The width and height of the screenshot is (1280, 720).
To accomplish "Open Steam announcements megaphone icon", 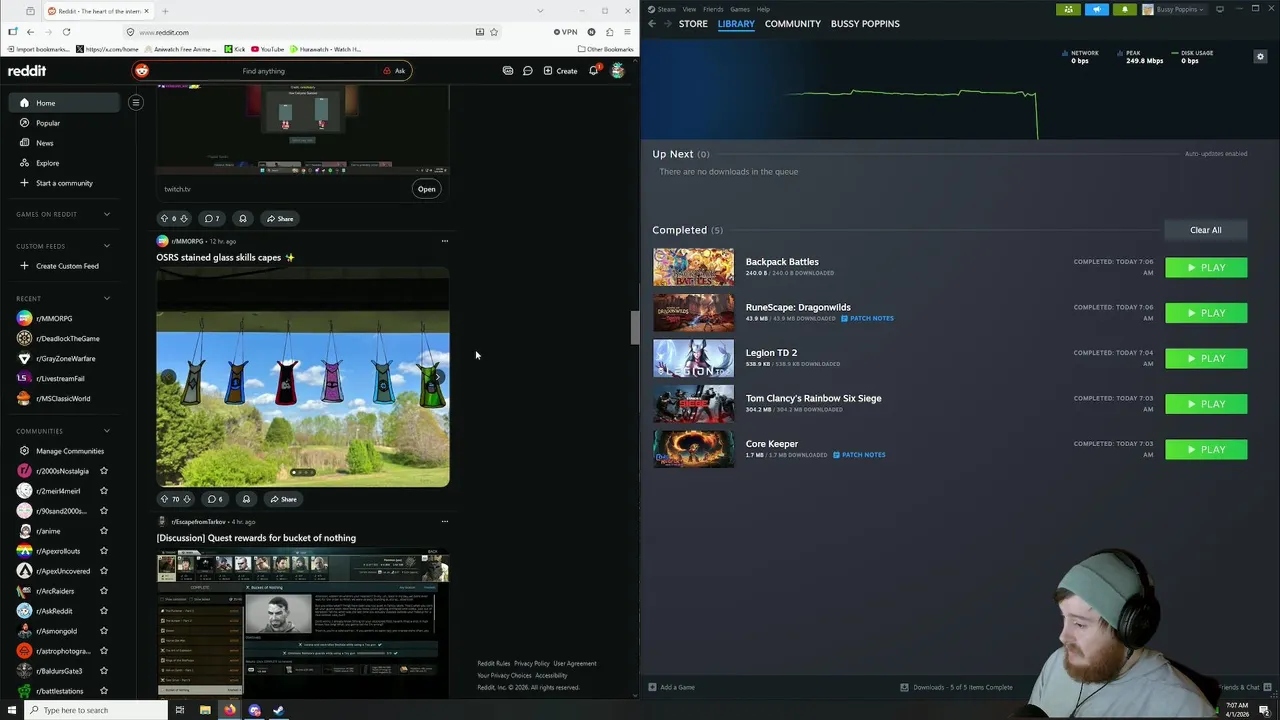I will pos(1096,9).
